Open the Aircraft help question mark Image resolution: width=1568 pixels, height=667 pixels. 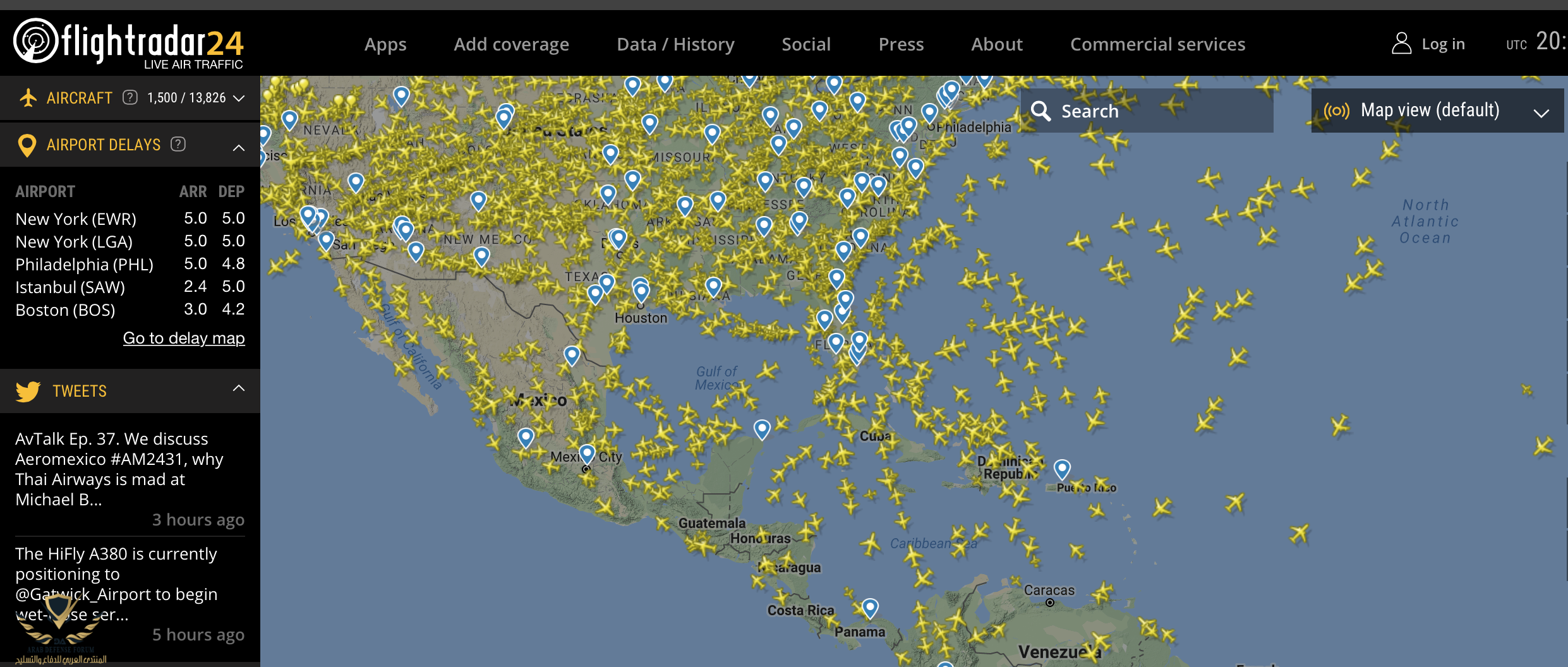coord(130,97)
